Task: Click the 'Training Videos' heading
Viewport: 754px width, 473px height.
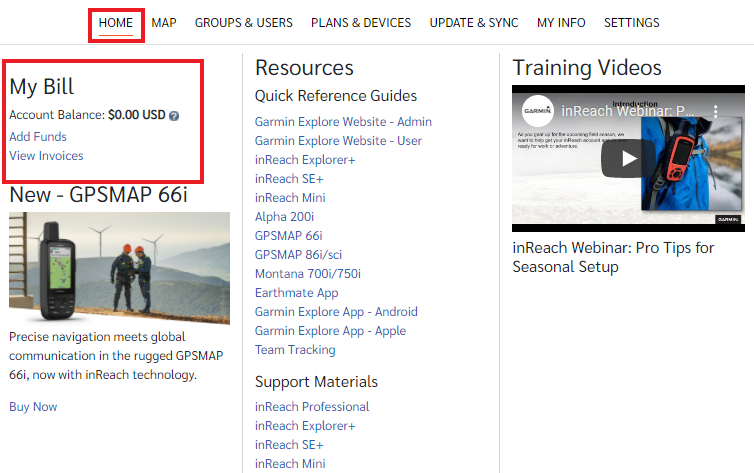Action: click(587, 68)
